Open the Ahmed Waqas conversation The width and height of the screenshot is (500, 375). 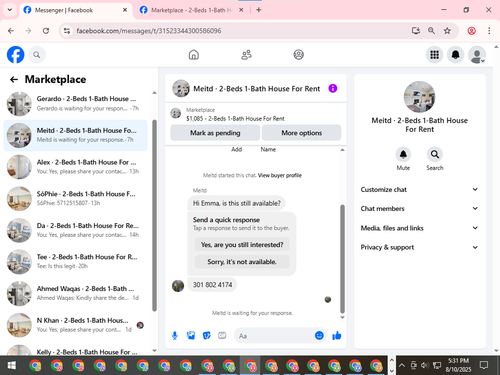pos(75,293)
